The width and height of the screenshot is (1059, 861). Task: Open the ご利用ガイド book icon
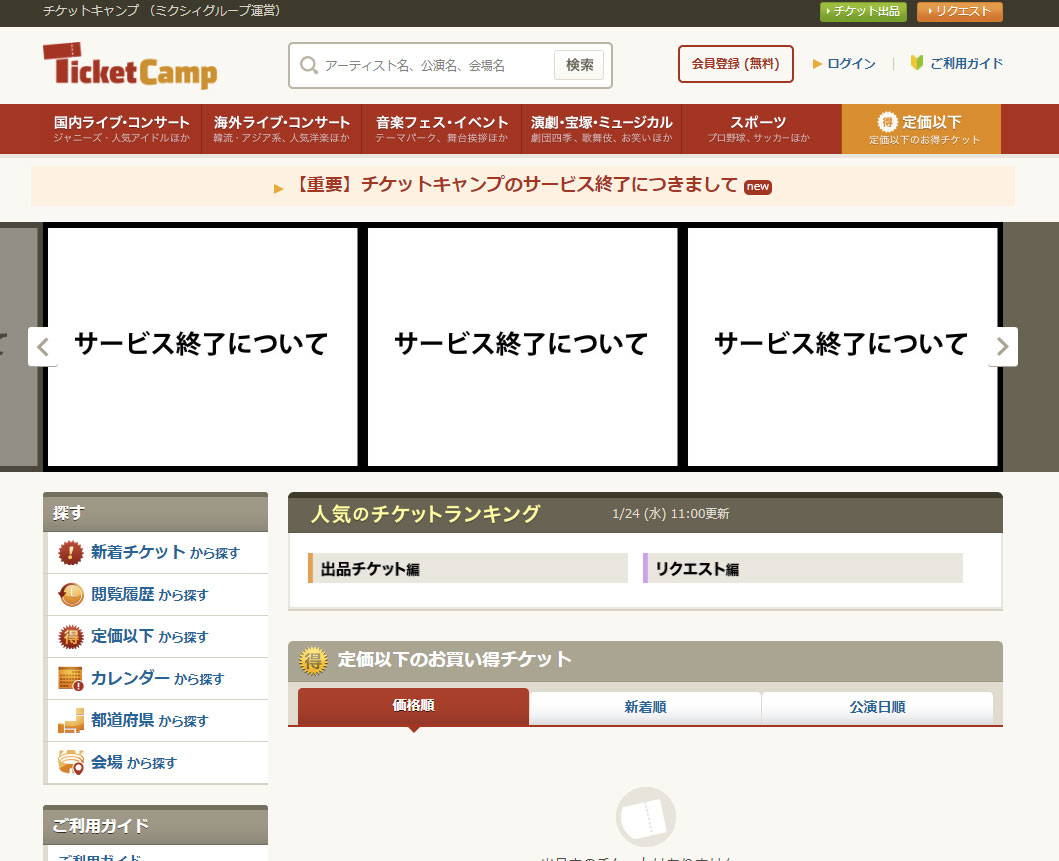click(916, 62)
